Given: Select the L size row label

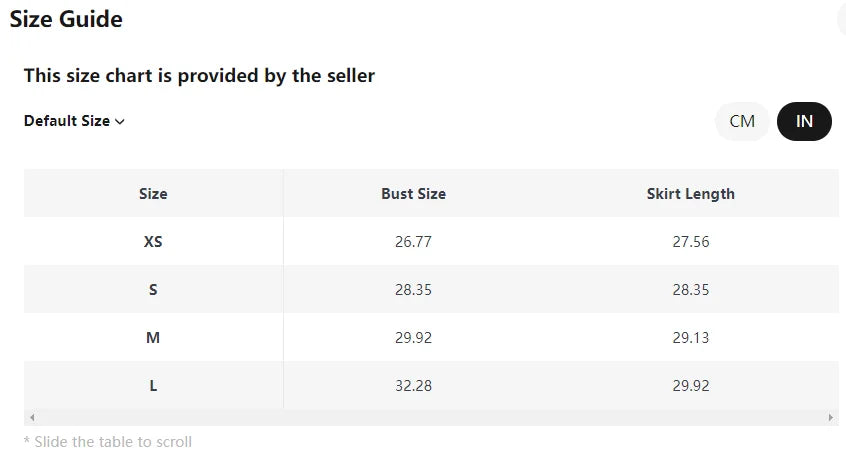Looking at the screenshot, I should 153,386.
